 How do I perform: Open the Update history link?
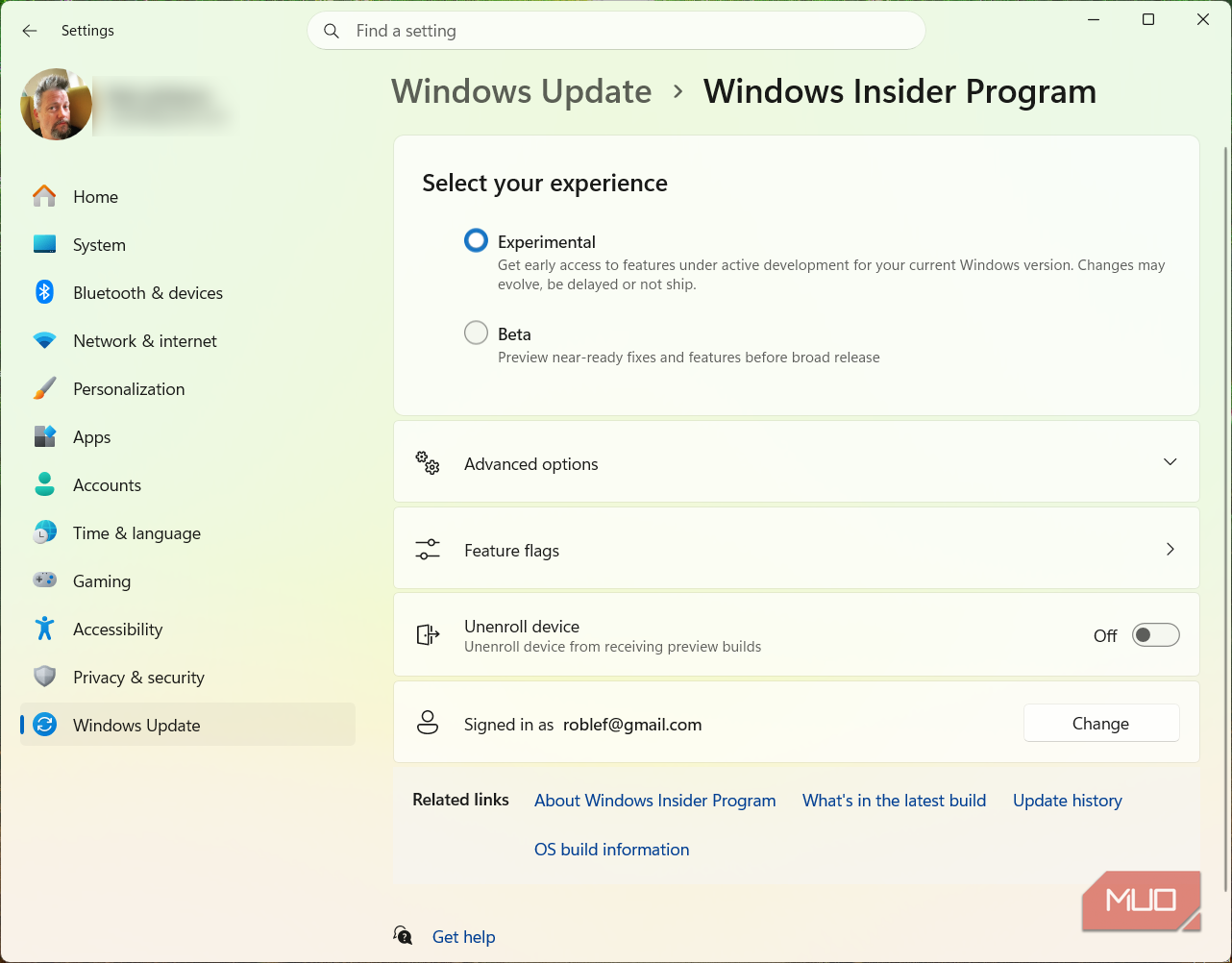[x=1068, y=801]
